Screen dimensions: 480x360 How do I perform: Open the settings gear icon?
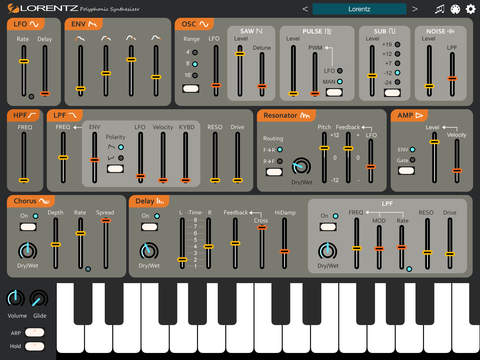(x=470, y=9)
